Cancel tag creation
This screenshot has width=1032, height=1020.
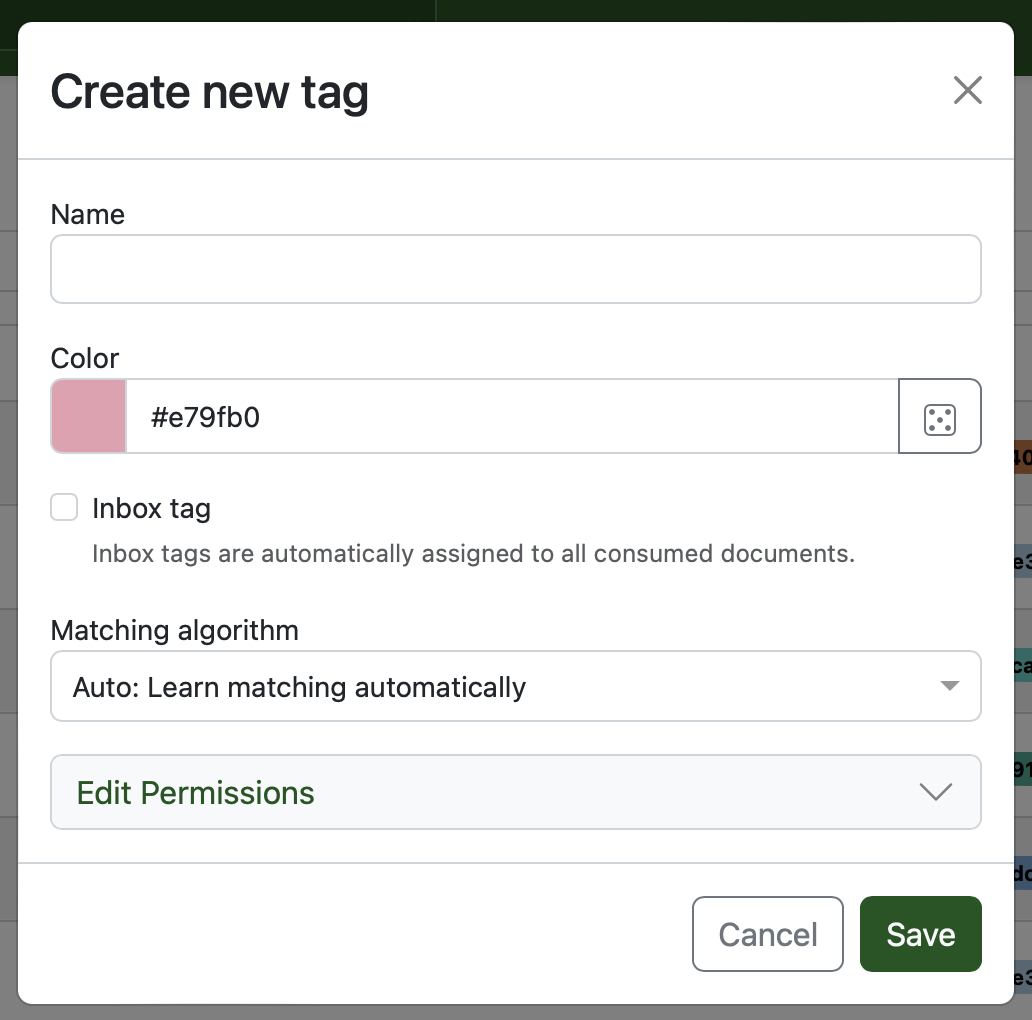(x=767, y=934)
